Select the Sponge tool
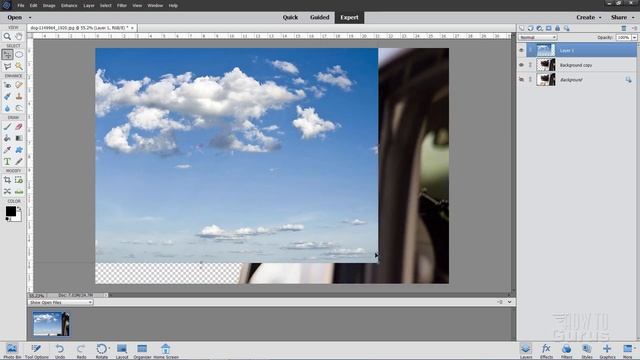The image size is (640, 360). click(19, 108)
